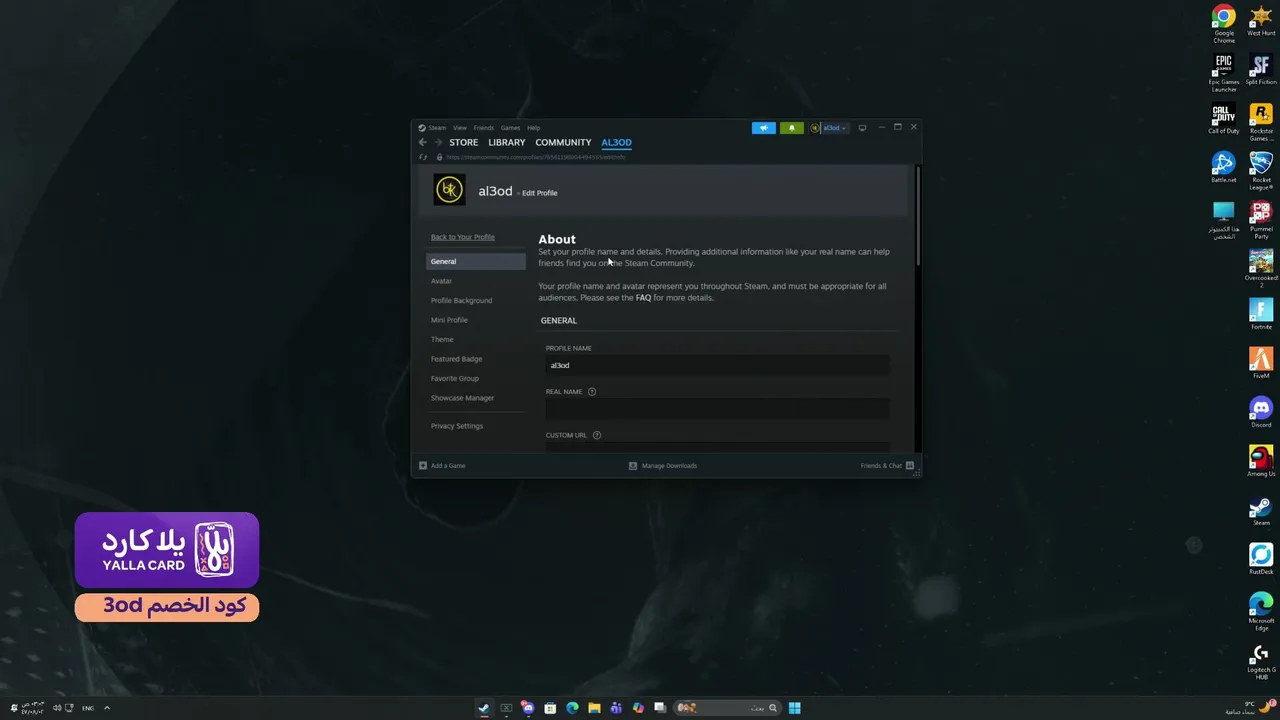Reload the page with the refresh icon

point(423,157)
